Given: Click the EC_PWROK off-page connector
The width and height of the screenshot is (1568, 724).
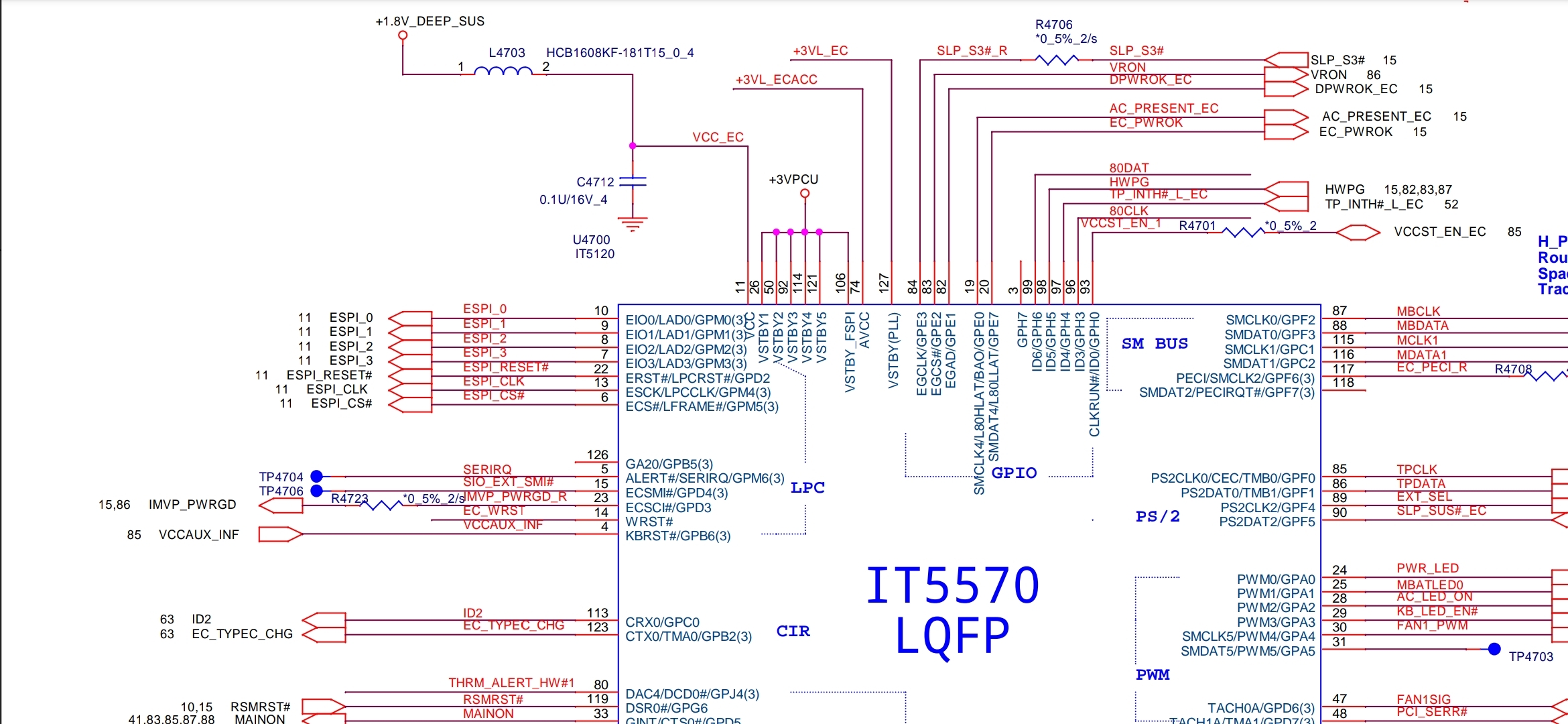Looking at the screenshot, I should click(1286, 132).
